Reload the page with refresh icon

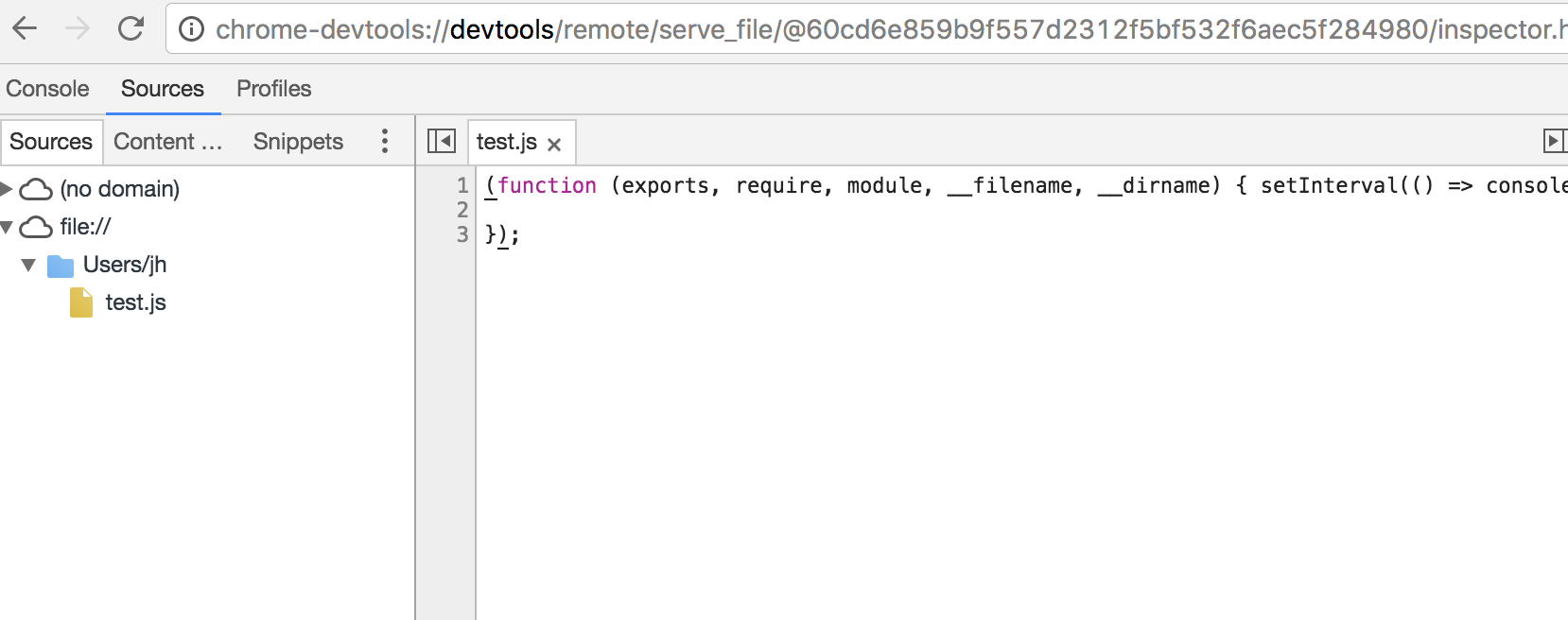tap(131, 28)
